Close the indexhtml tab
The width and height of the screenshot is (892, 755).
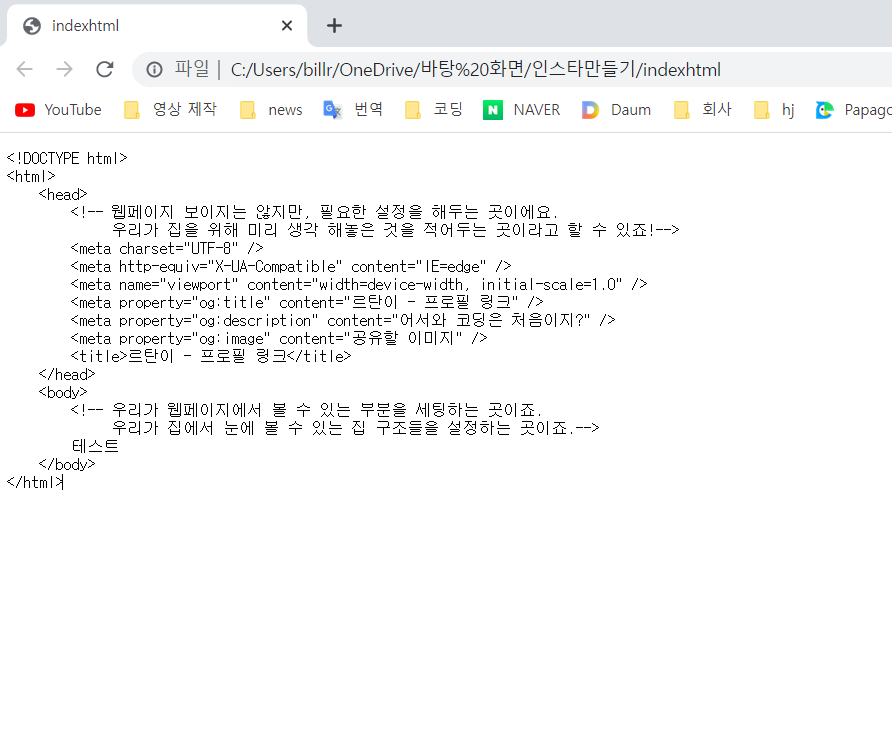tap(287, 26)
